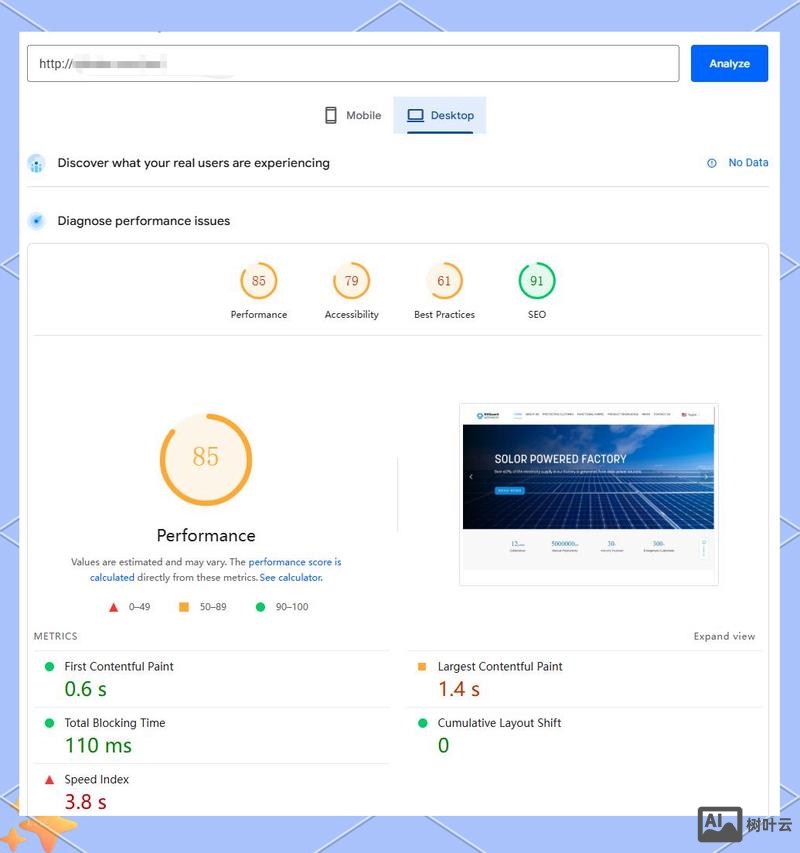Click the URL input field
Viewport: 800px width, 853px height.
click(x=352, y=63)
